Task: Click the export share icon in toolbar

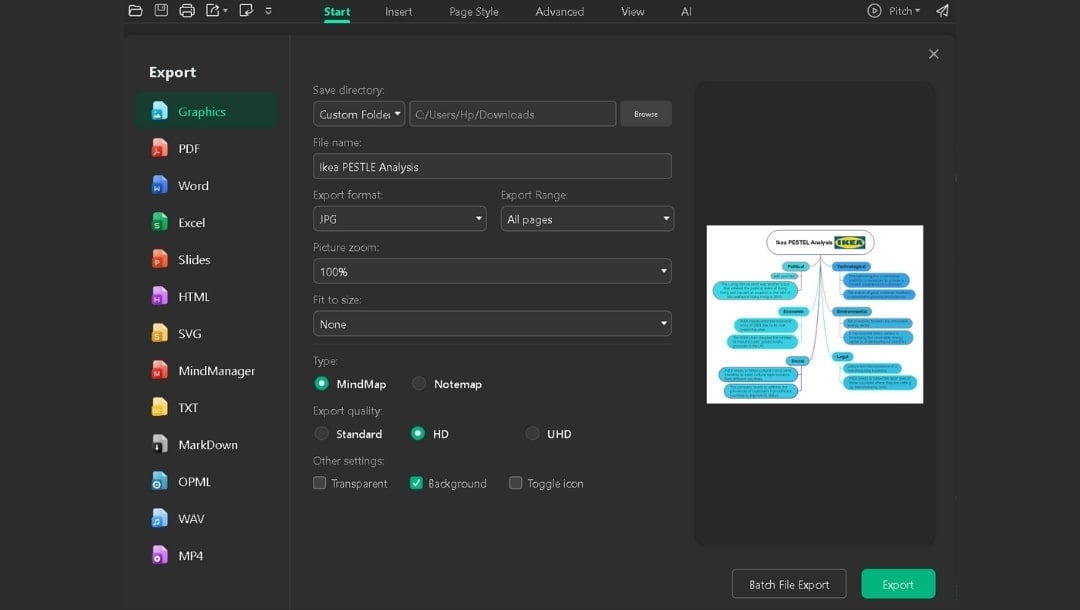Action: point(213,10)
